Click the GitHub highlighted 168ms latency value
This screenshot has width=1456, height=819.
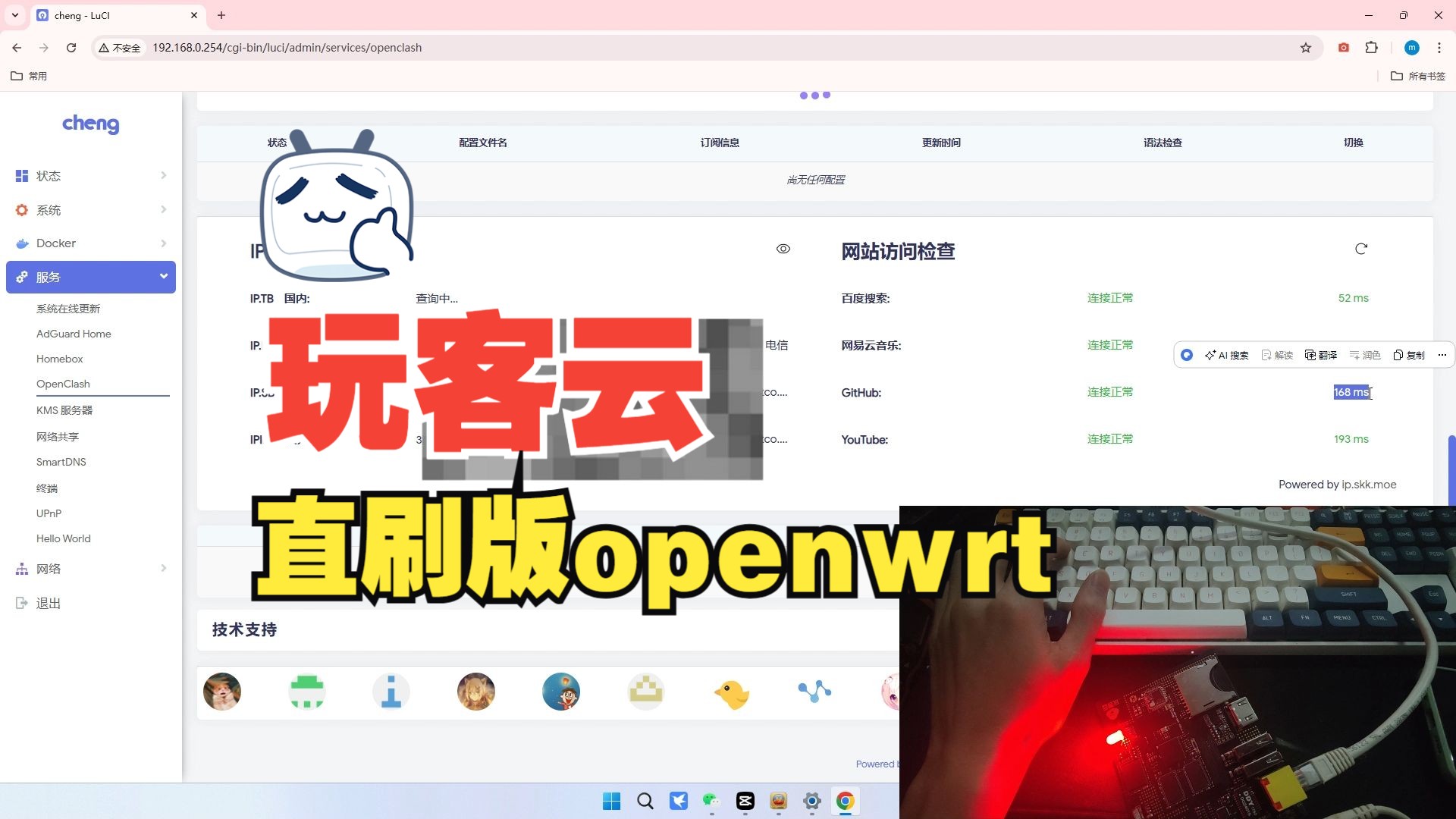click(1350, 391)
